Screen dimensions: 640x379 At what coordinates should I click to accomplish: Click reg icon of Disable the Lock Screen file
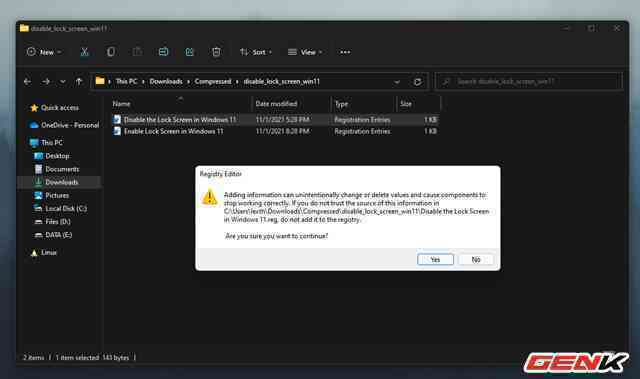[x=117, y=120]
